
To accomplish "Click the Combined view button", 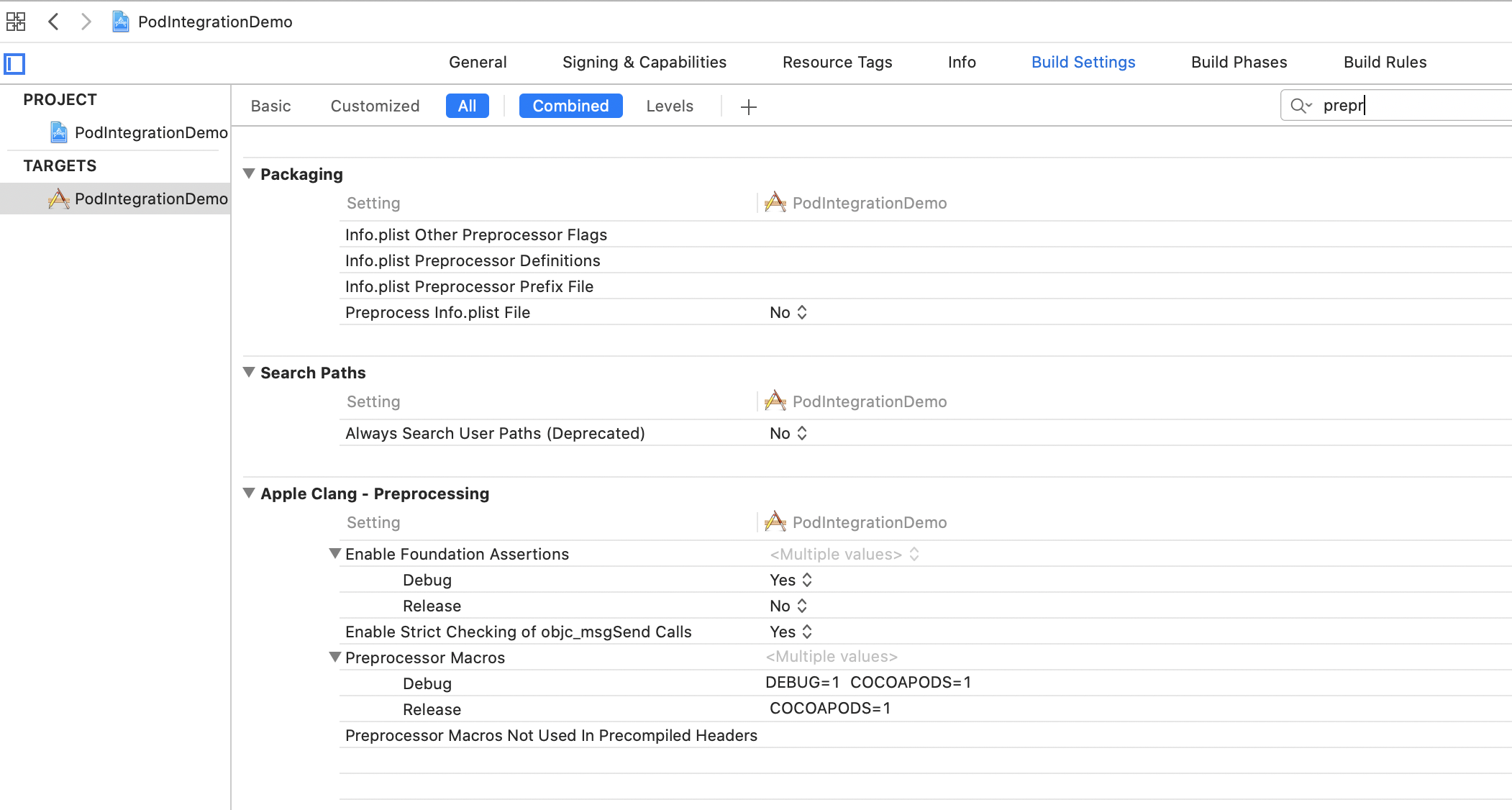I will click(x=570, y=106).
